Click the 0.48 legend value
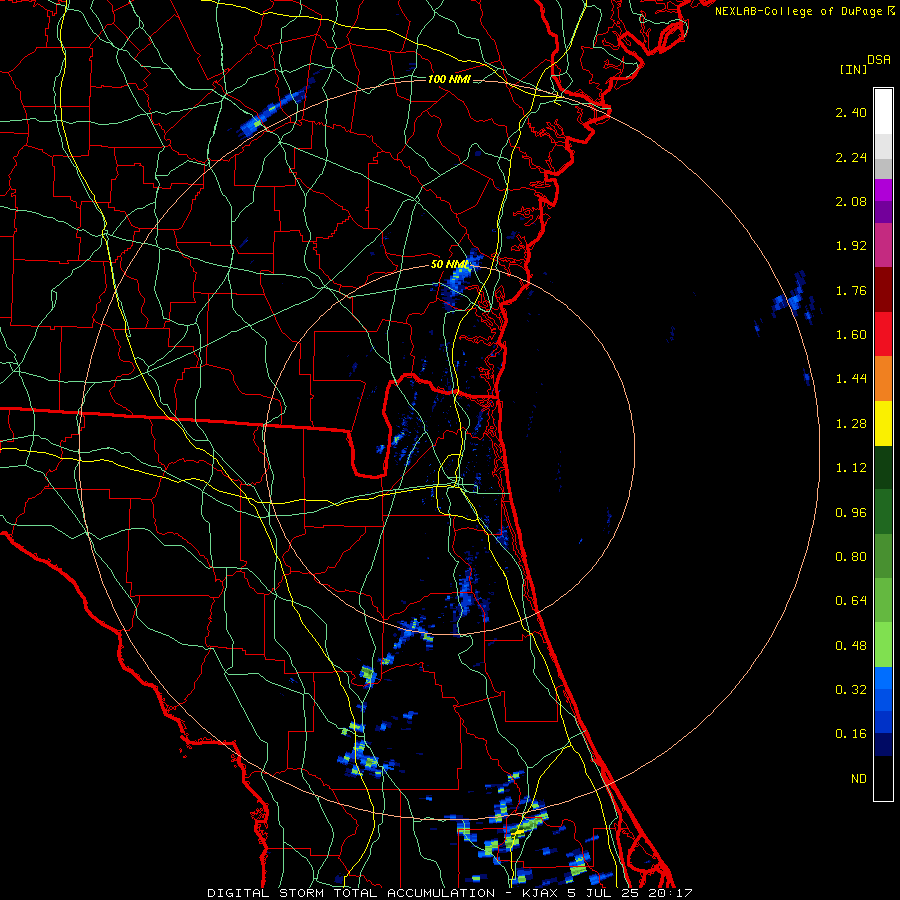This screenshot has width=900, height=900. (851, 646)
